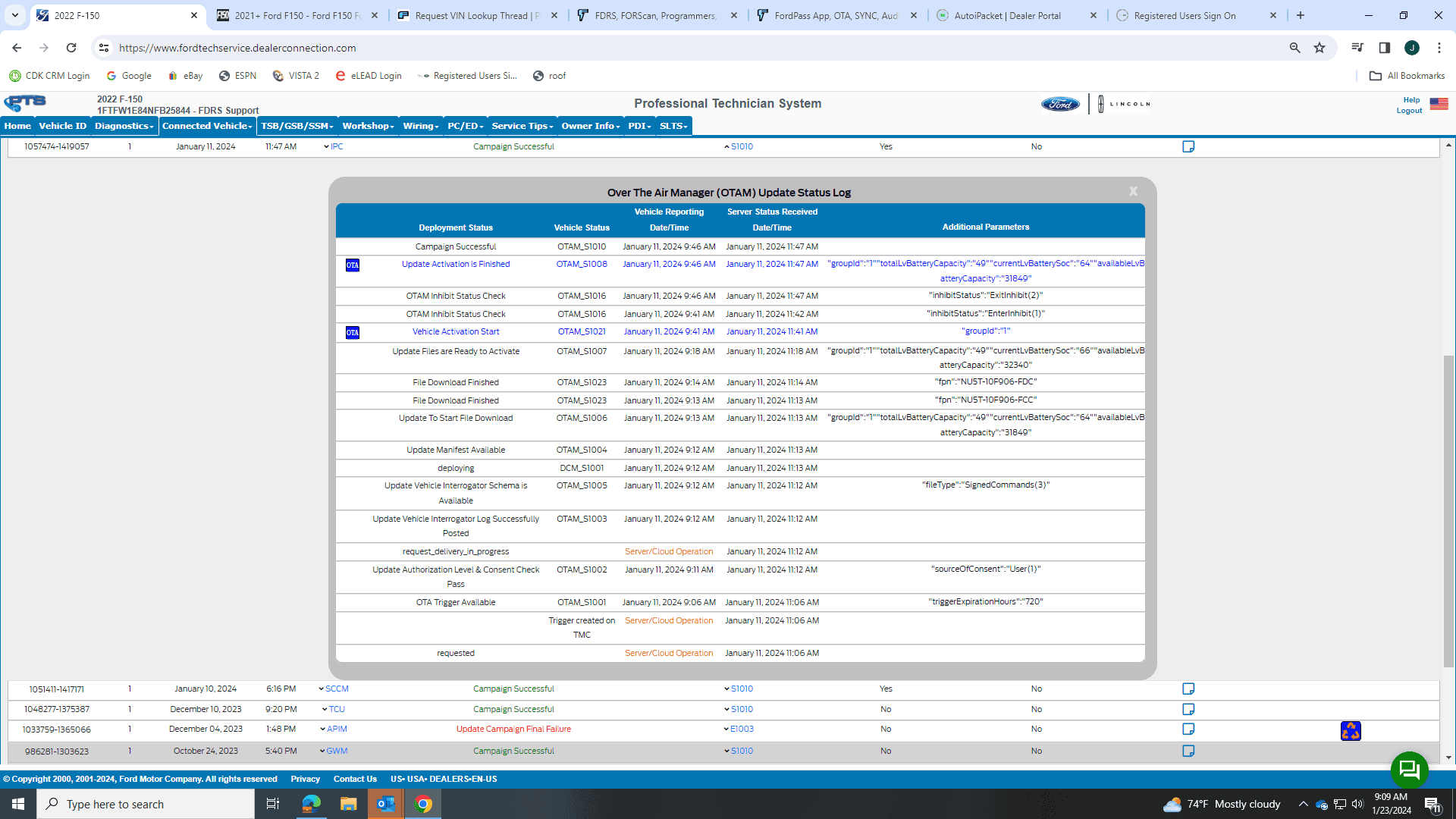Close the OTAM Update Status Log popup
The width and height of the screenshot is (1456, 819).
tap(1133, 192)
